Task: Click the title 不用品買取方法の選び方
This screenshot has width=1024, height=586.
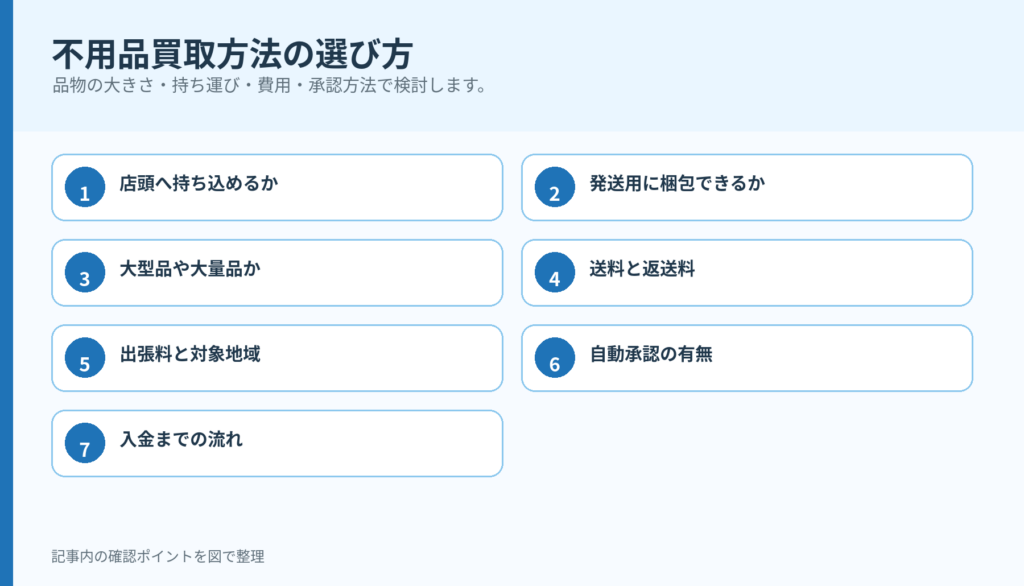Action: point(232,54)
